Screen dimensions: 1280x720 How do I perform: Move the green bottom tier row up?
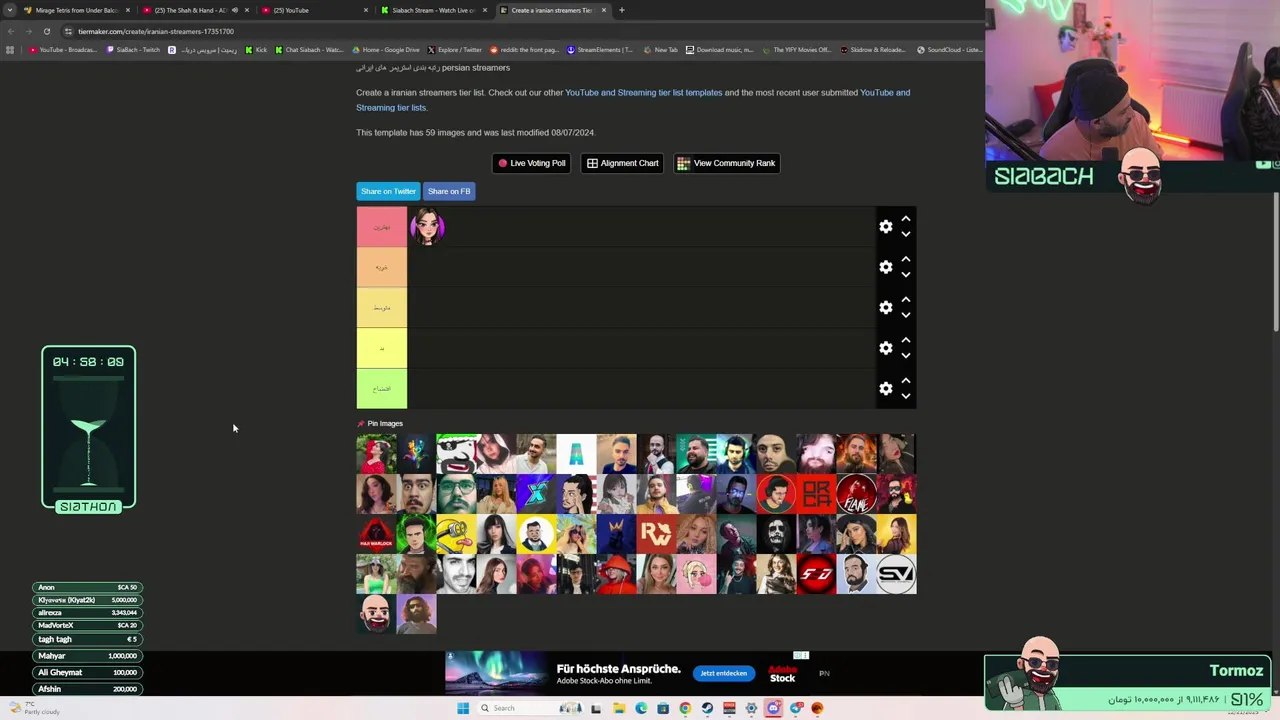(x=905, y=380)
